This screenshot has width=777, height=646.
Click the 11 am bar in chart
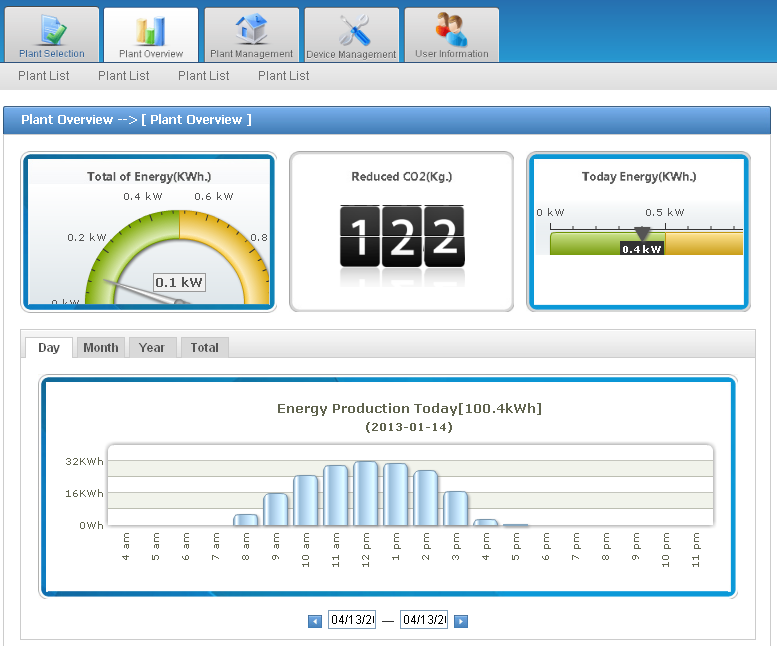335,495
